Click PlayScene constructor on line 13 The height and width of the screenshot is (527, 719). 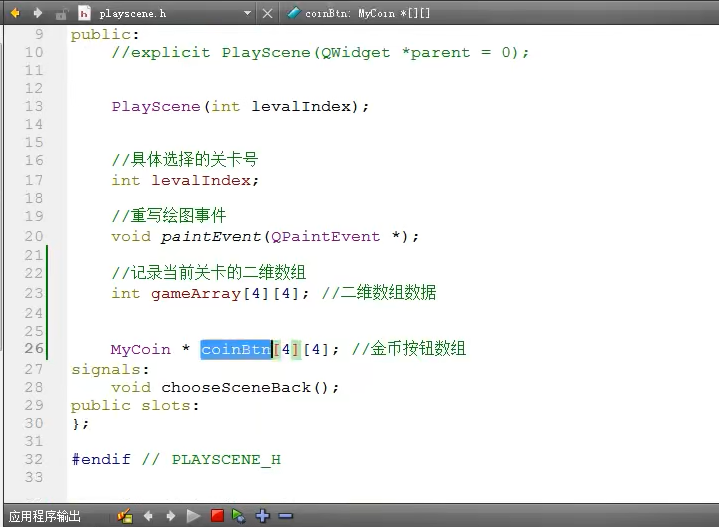[x=156, y=106]
